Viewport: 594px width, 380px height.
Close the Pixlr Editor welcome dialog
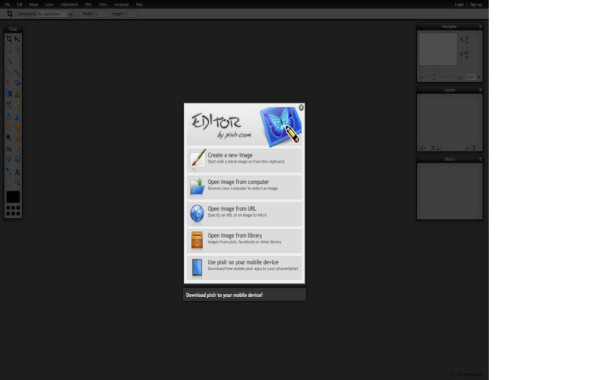[301, 108]
